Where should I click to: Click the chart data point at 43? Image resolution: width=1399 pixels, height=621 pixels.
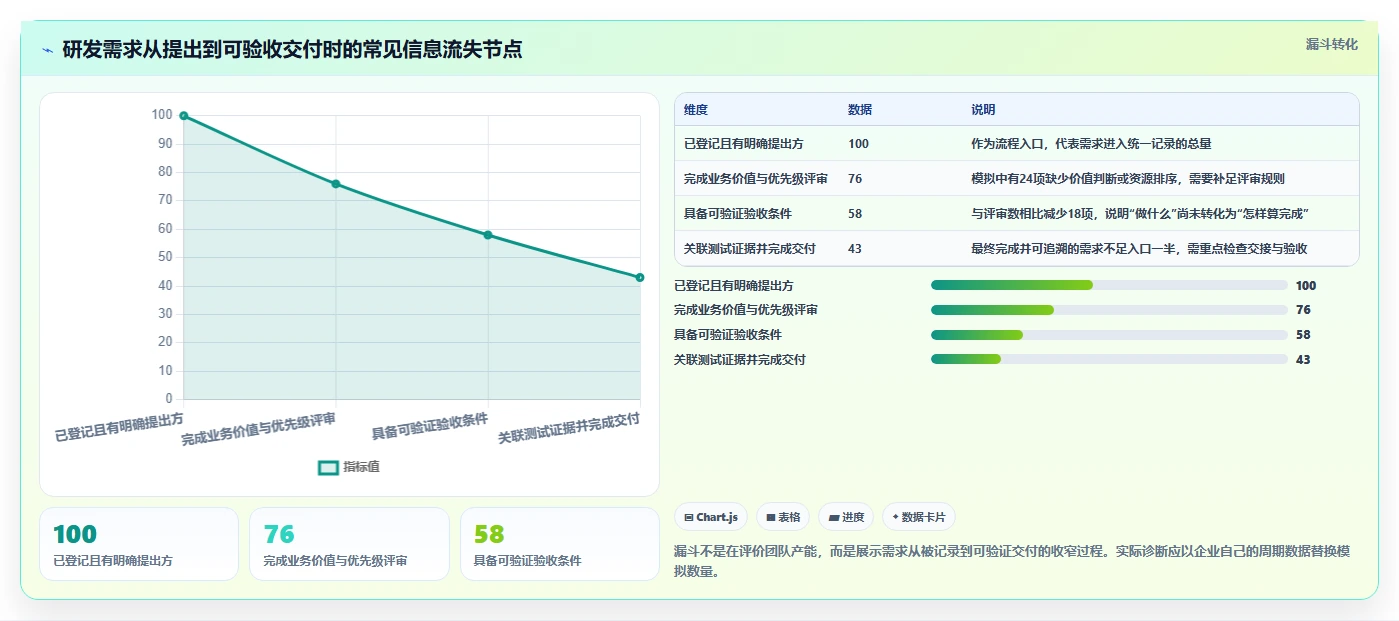640,277
